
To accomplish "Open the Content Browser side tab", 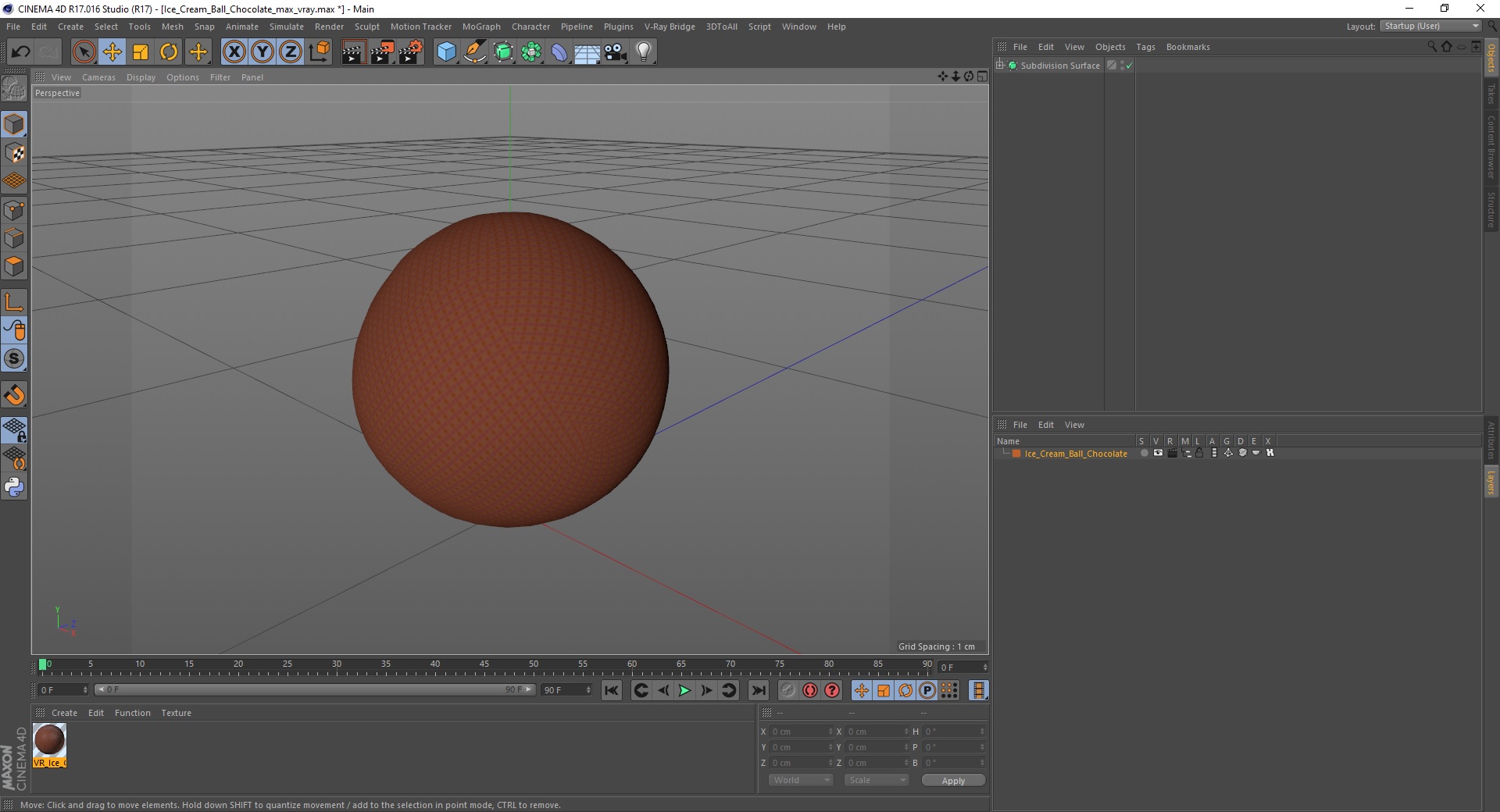I will [1491, 147].
